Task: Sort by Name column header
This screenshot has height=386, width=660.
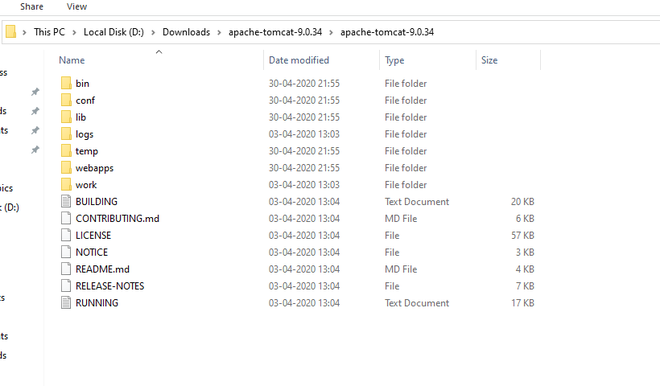Action: (72, 60)
